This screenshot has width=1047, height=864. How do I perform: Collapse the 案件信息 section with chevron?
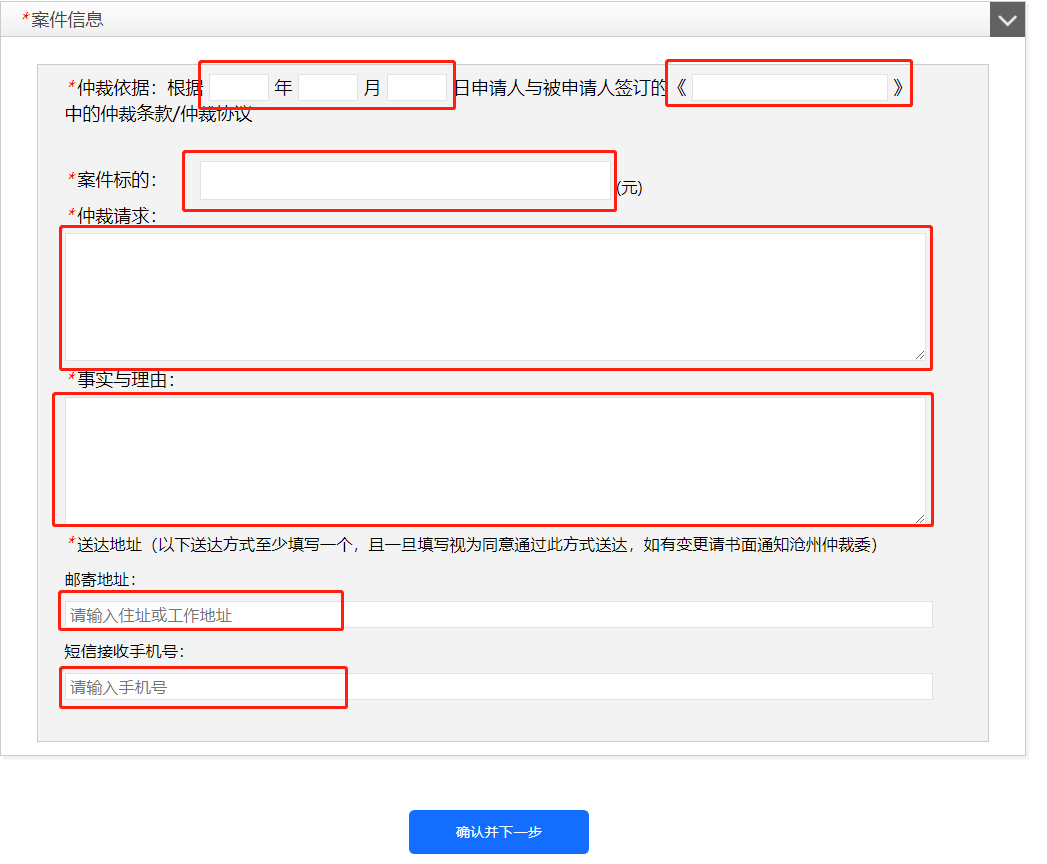coord(1007,19)
